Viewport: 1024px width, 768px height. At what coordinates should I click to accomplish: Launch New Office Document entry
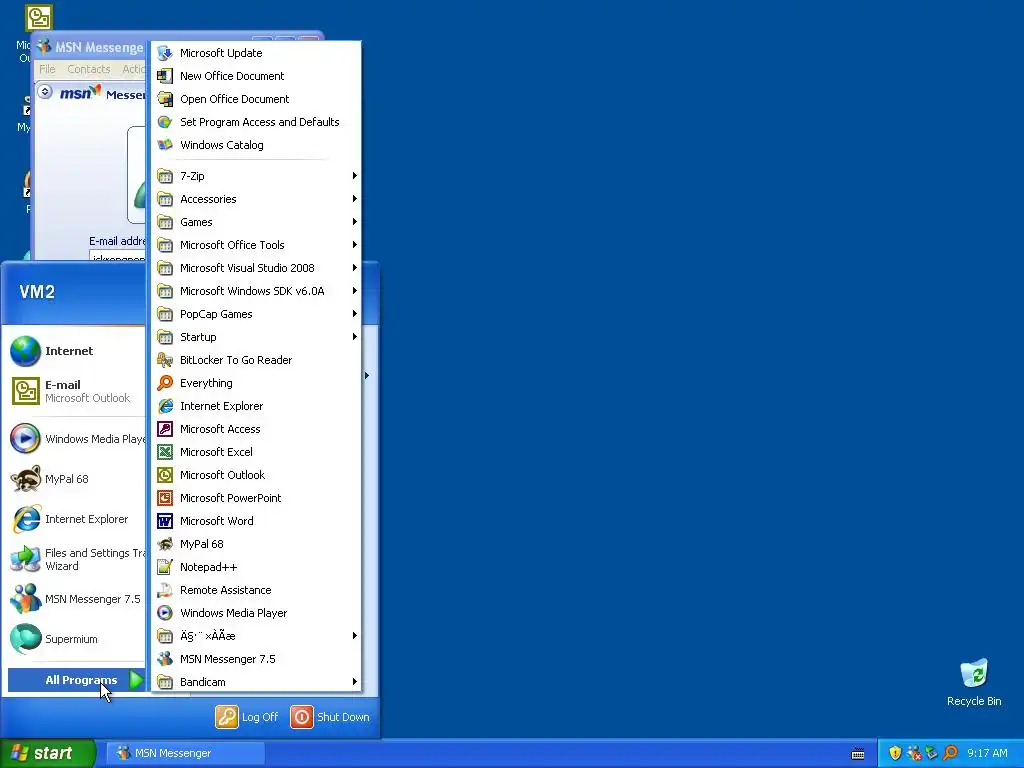pyautogui.click(x=256, y=76)
